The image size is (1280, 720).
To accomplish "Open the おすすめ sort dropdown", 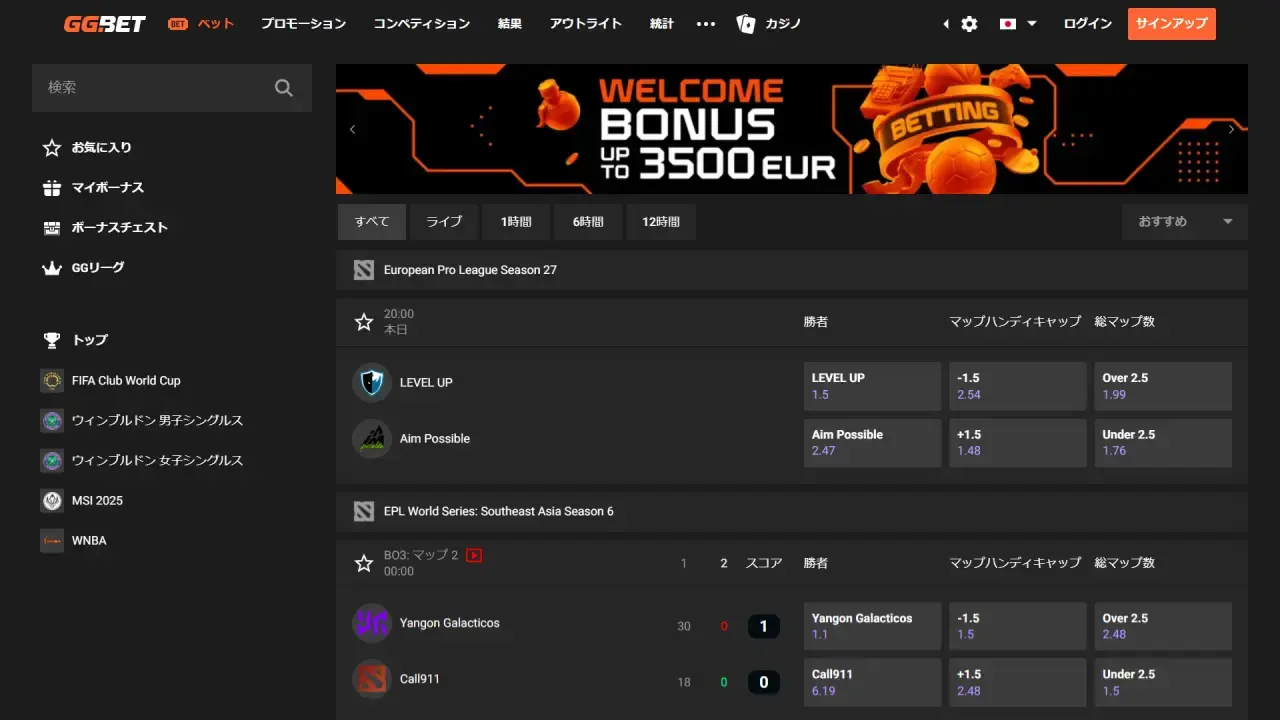I will (x=1185, y=222).
